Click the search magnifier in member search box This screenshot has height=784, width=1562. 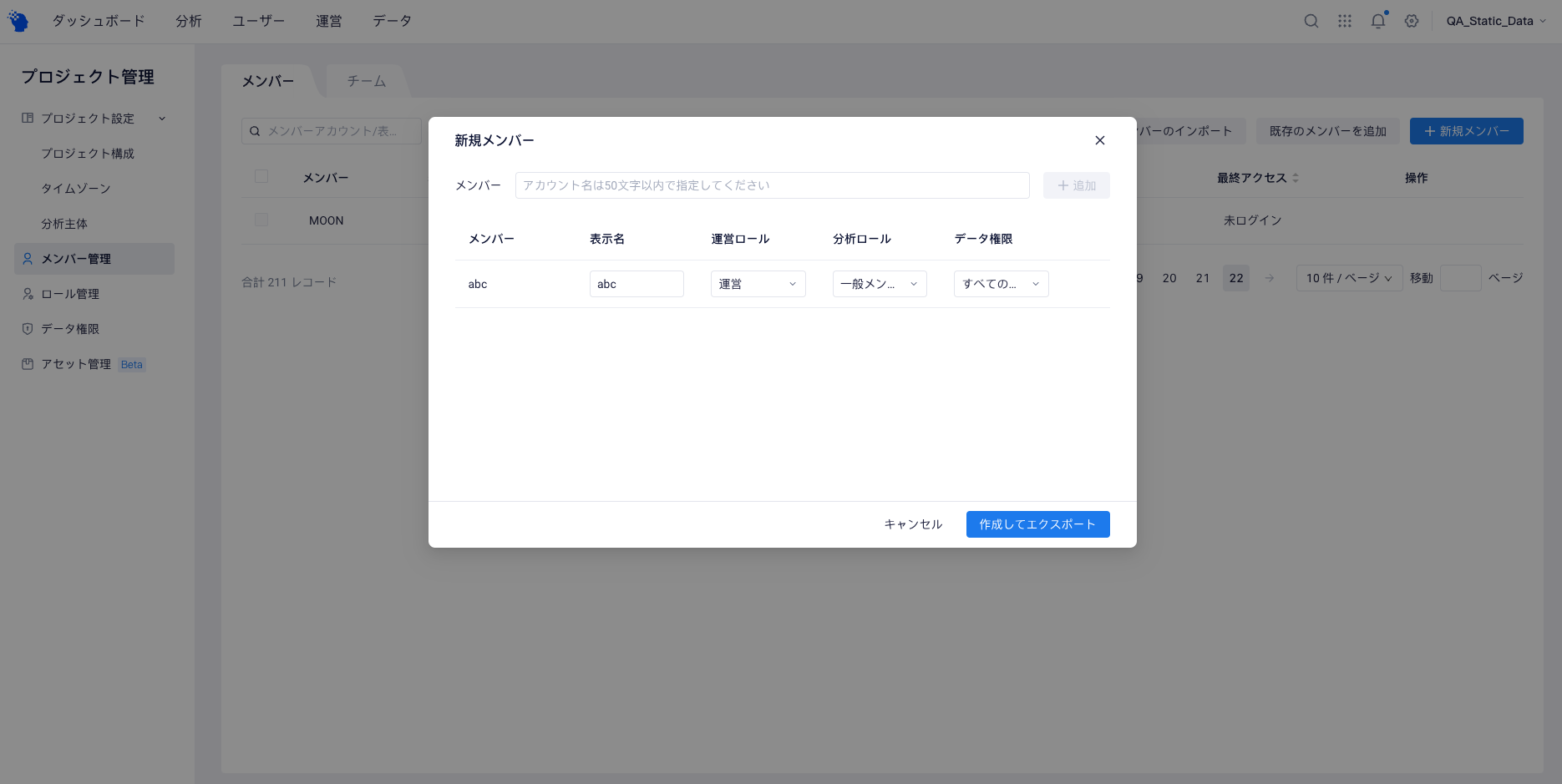(255, 131)
